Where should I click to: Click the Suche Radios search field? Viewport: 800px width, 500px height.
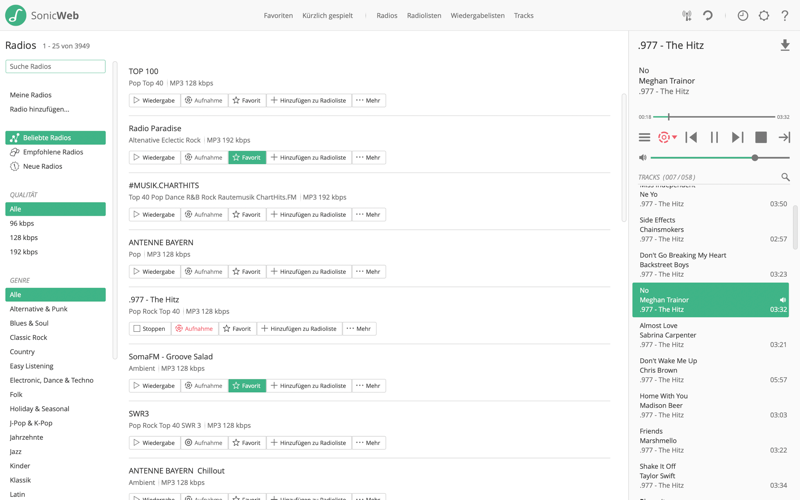56,66
